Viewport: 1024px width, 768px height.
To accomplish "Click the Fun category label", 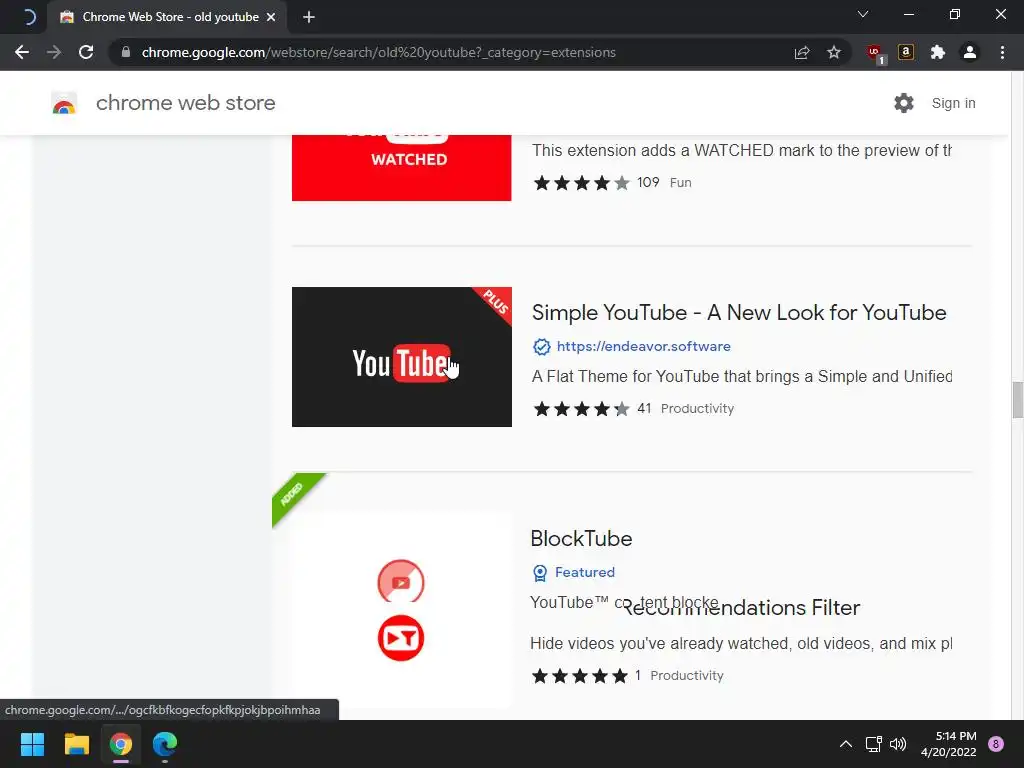I will pos(680,183).
